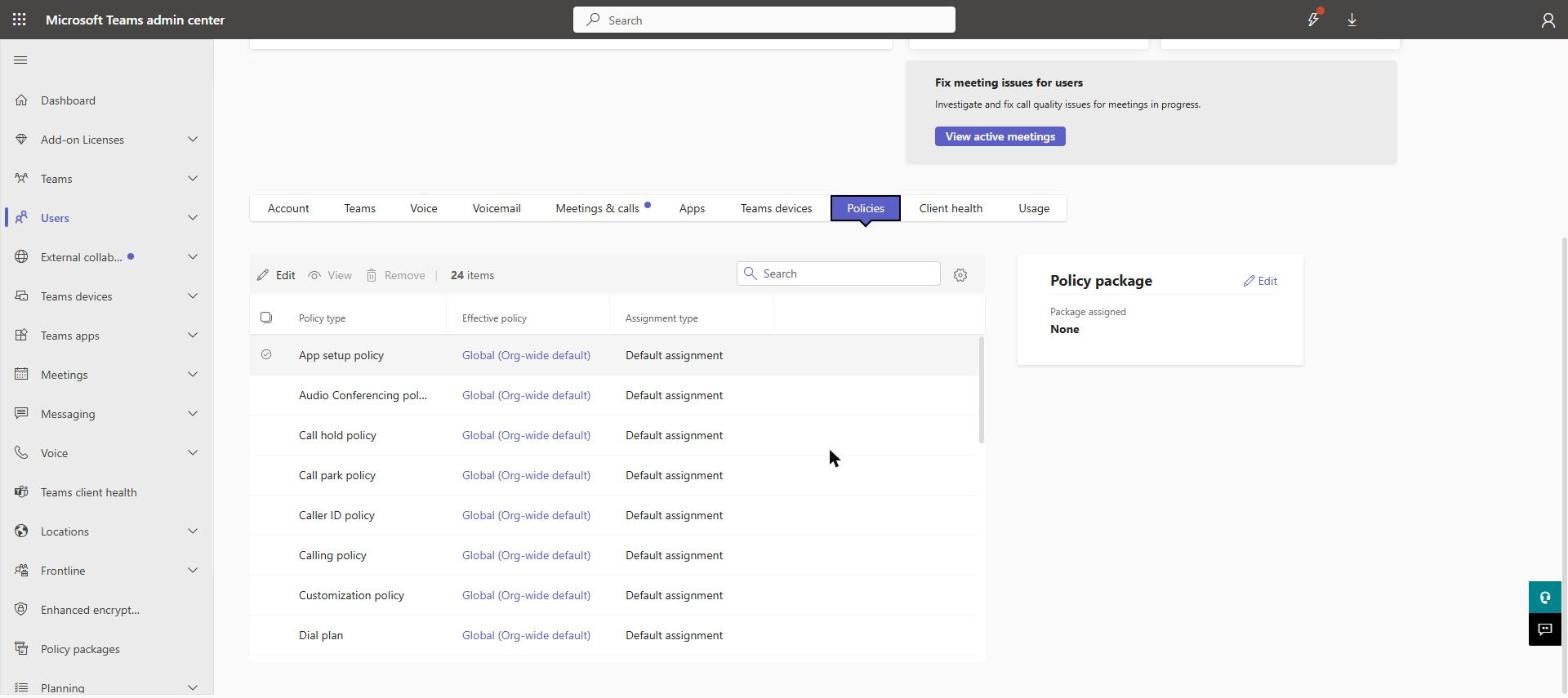Open the app launcher waffle icon

point(19,19)
